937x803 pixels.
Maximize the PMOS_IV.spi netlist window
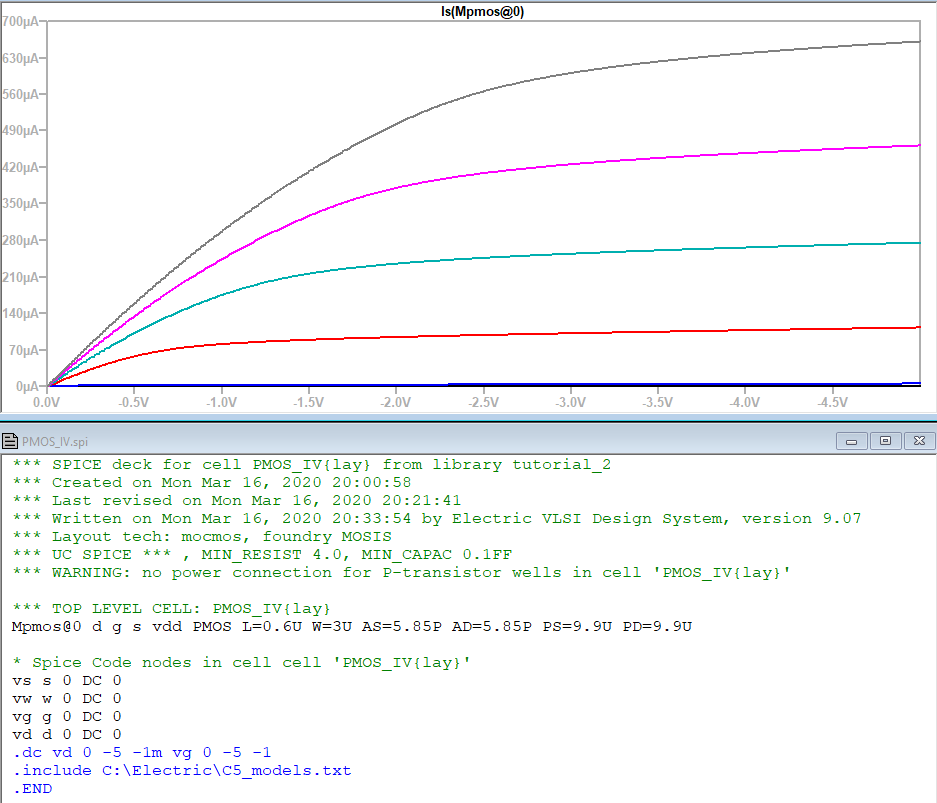[x=885, y=440]
